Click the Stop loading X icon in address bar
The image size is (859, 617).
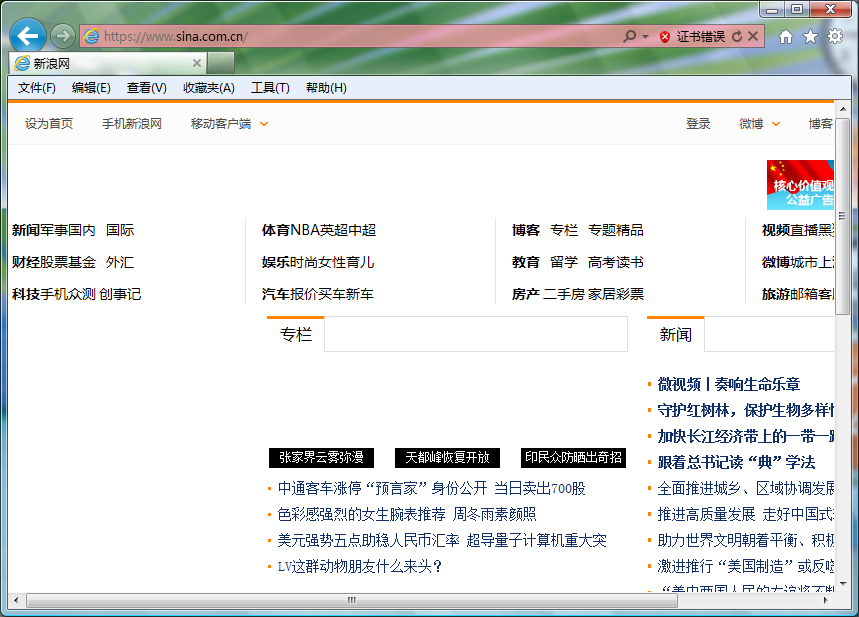pyautogui.click(x=753, y=36)
